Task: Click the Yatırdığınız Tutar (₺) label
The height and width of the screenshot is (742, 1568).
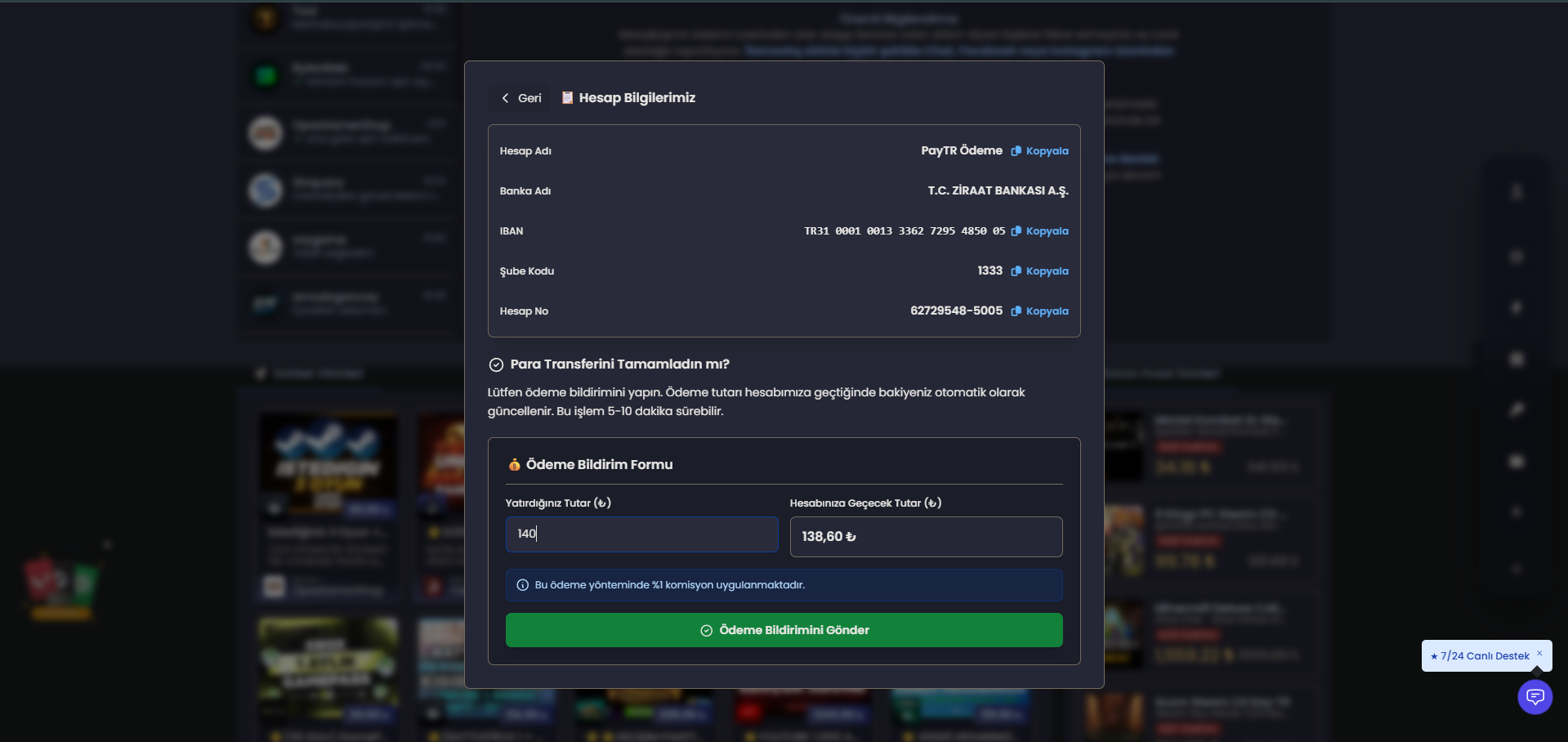Action: click(x=558, y=503)
